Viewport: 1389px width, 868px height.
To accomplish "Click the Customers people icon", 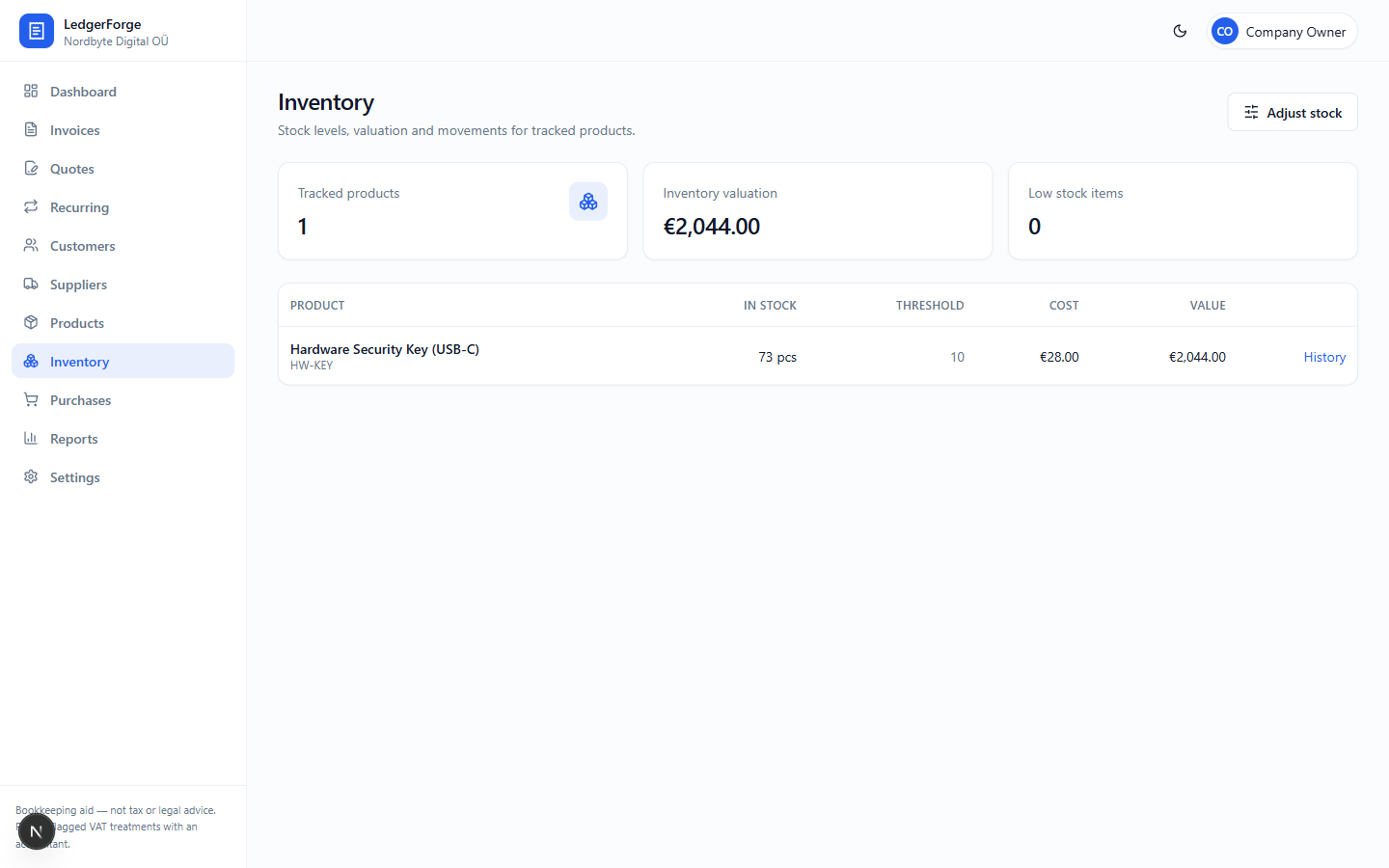I will 31,245.
